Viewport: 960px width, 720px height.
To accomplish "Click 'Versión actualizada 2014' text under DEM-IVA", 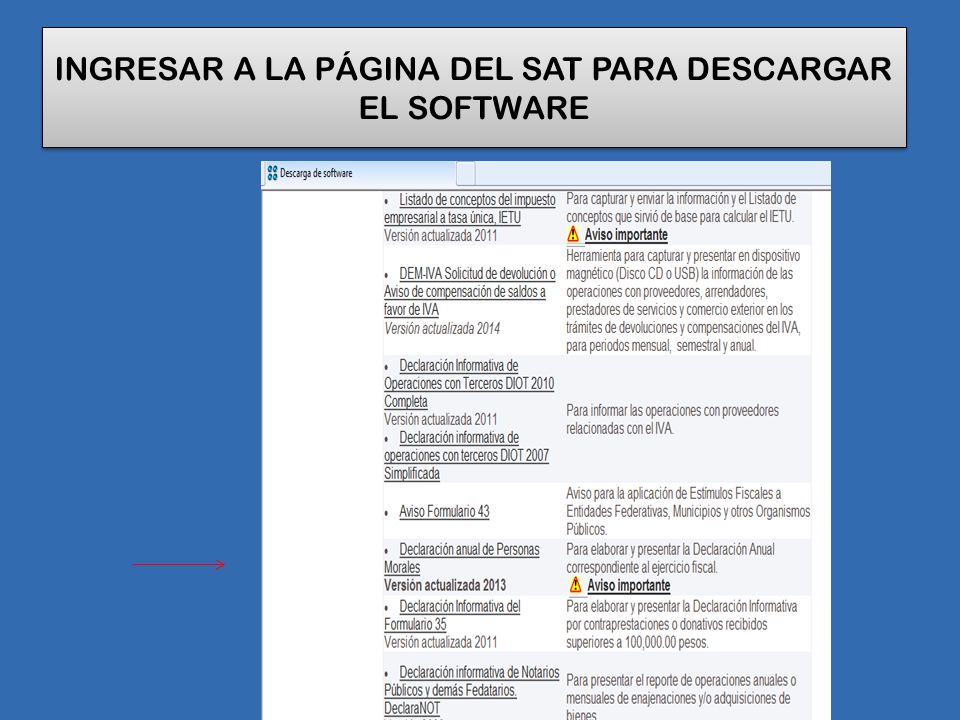I will coord(442,329).
